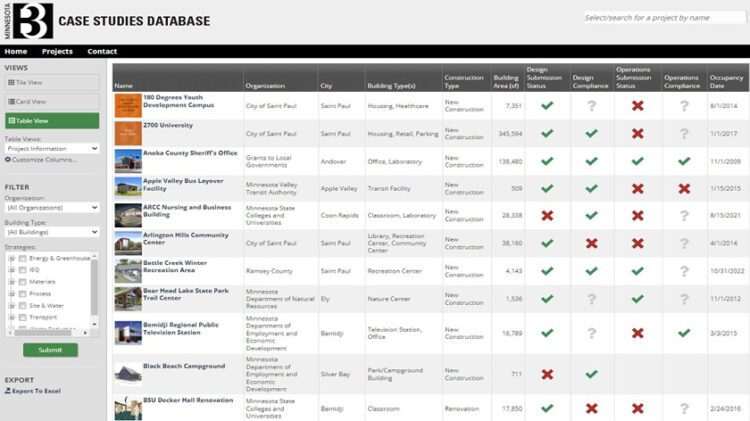
Task: Click the red X design submission icon for ARCC Nursing
Action: [547, 215]
